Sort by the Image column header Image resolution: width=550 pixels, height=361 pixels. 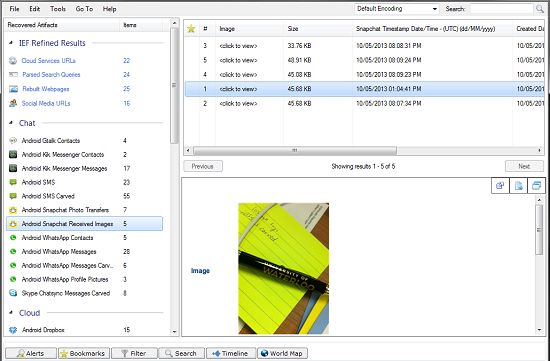point(249,29)
